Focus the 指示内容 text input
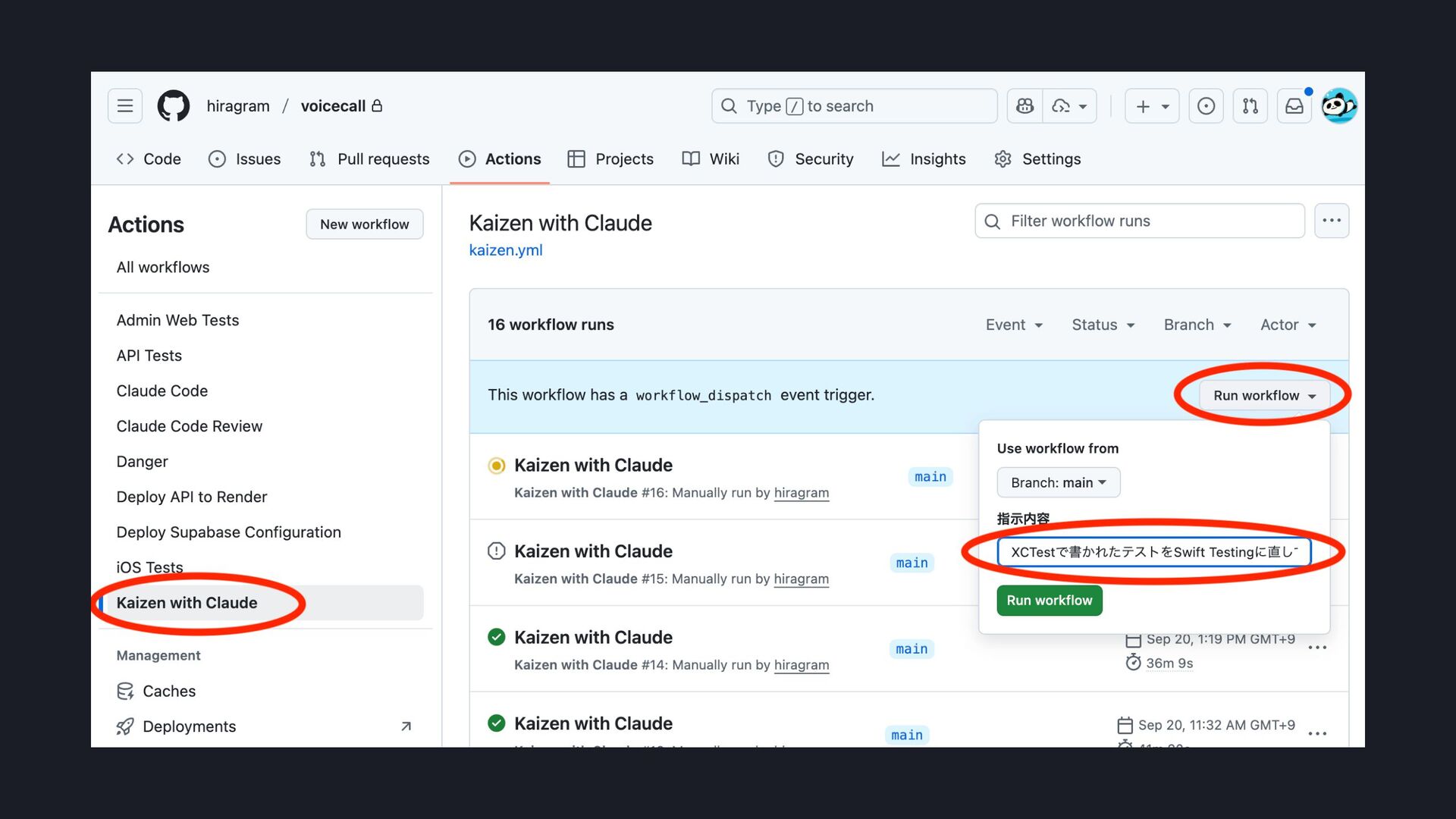The image size is (1456, 819). (1154, 552)
